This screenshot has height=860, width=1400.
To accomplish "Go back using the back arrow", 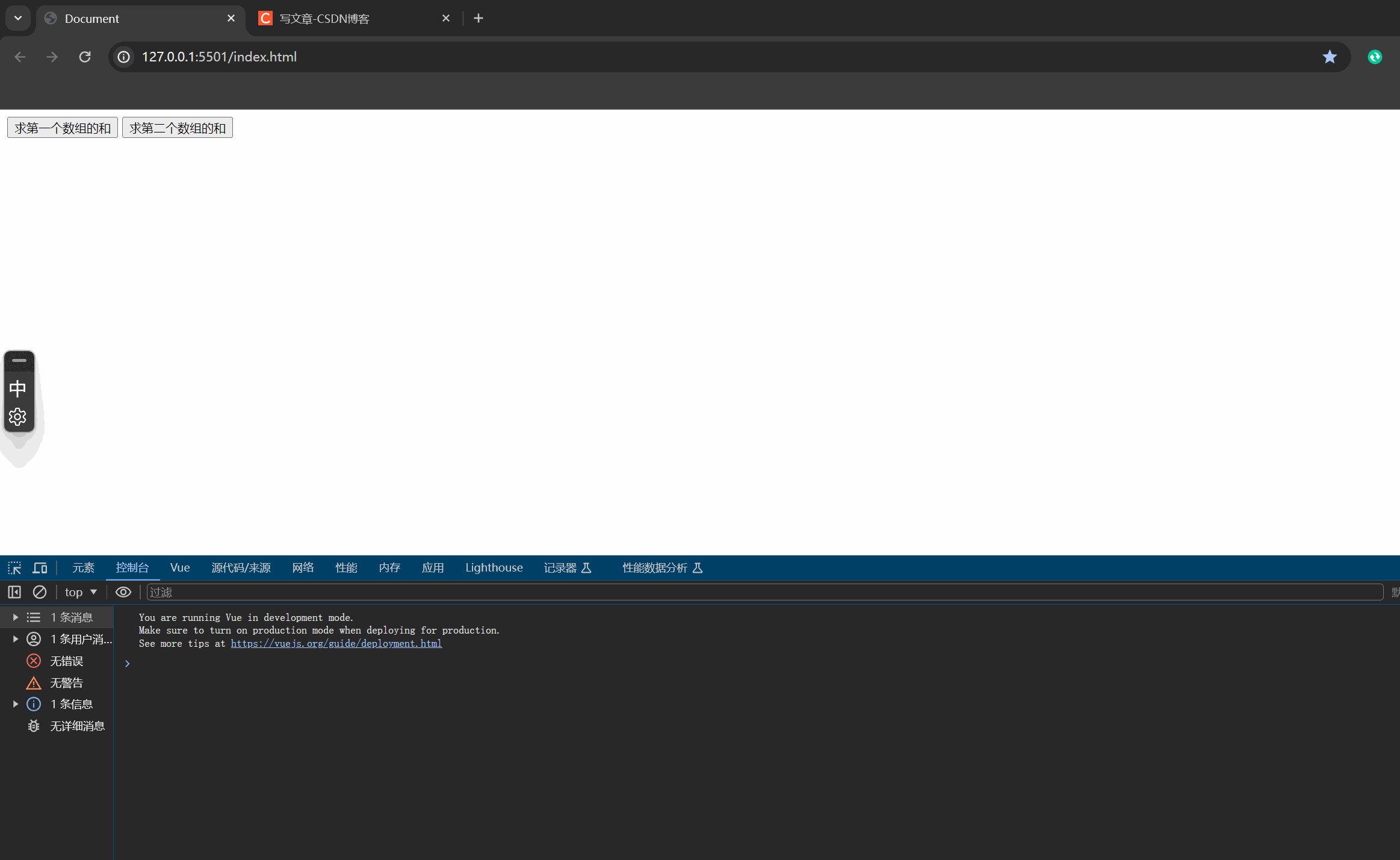I will pos(20,57).
